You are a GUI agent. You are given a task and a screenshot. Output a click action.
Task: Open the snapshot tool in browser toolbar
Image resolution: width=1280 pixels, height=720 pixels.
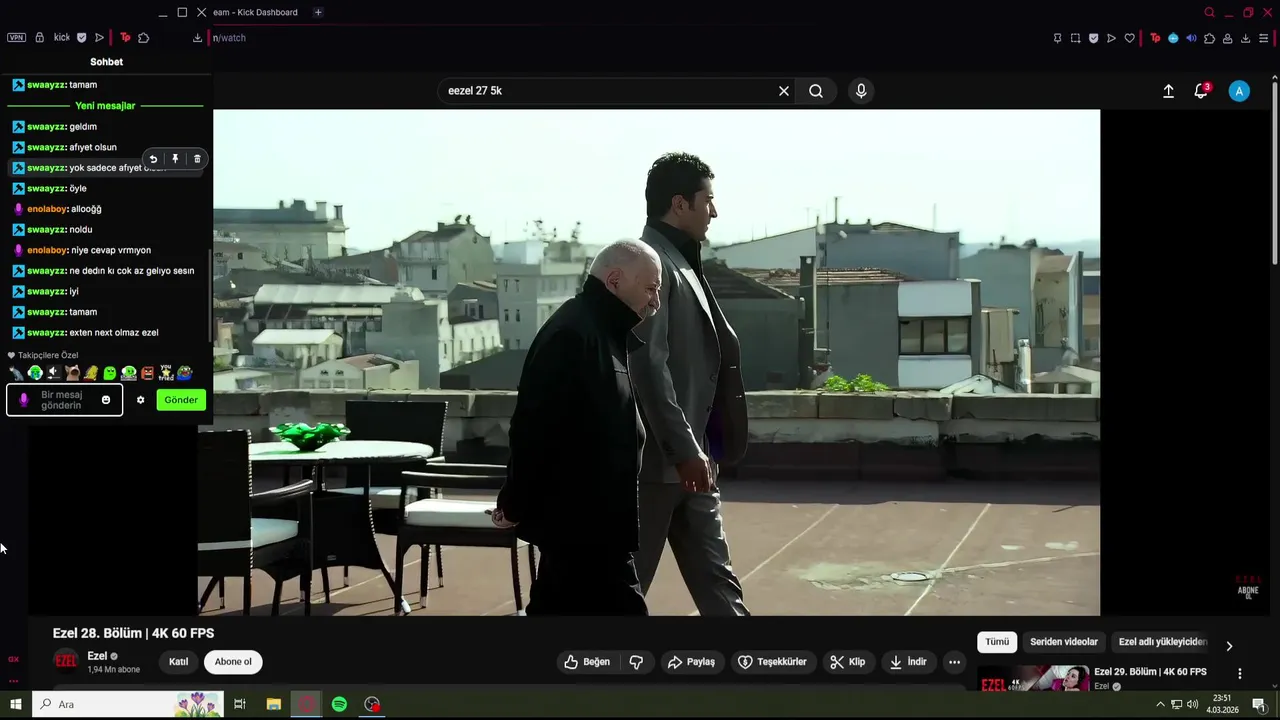pyautogui.click(x=1076, y=38)
